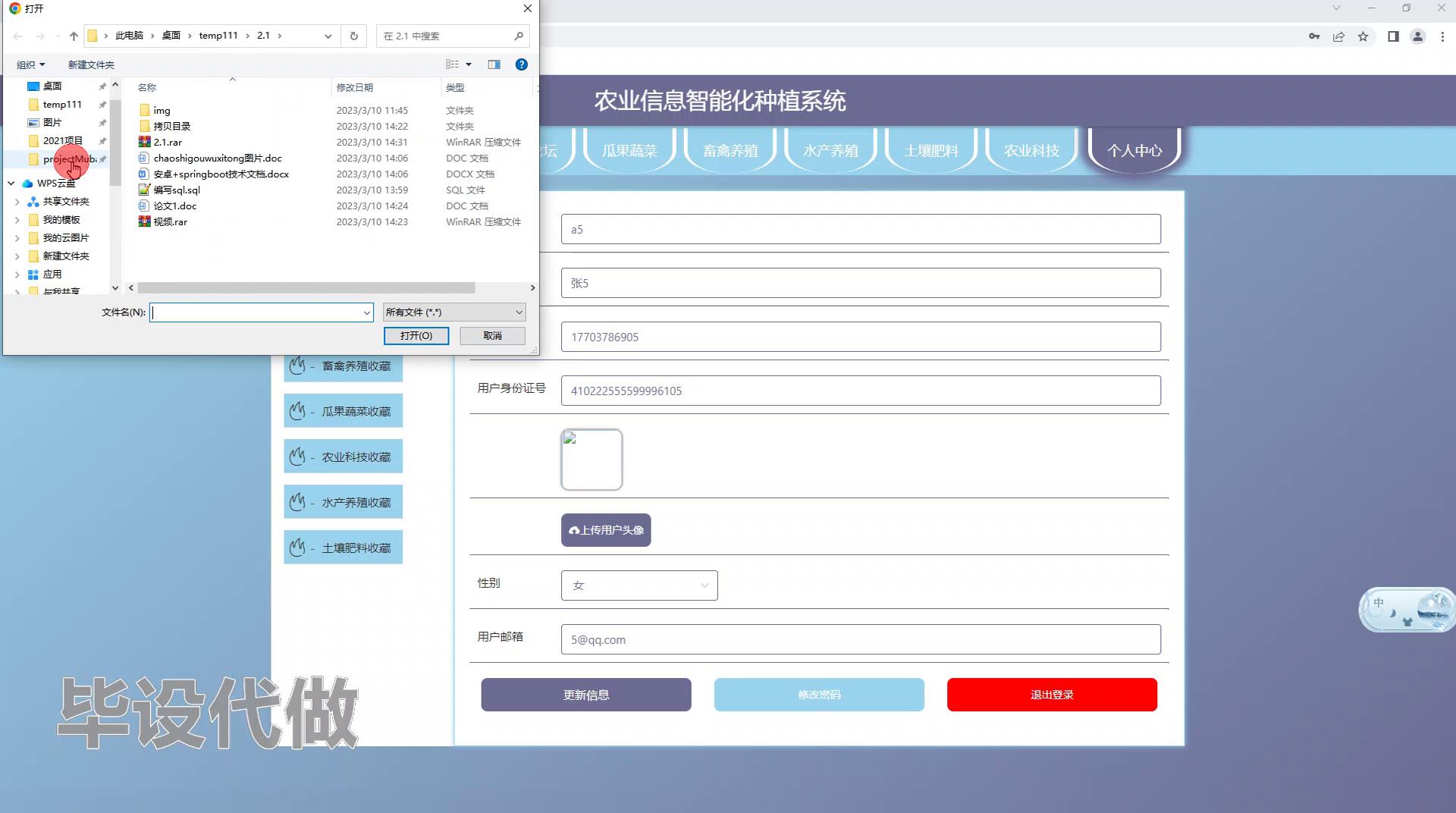Click the 用户身份证号 input field
Screen dimensions: 1456x813
tap(861, 391)
